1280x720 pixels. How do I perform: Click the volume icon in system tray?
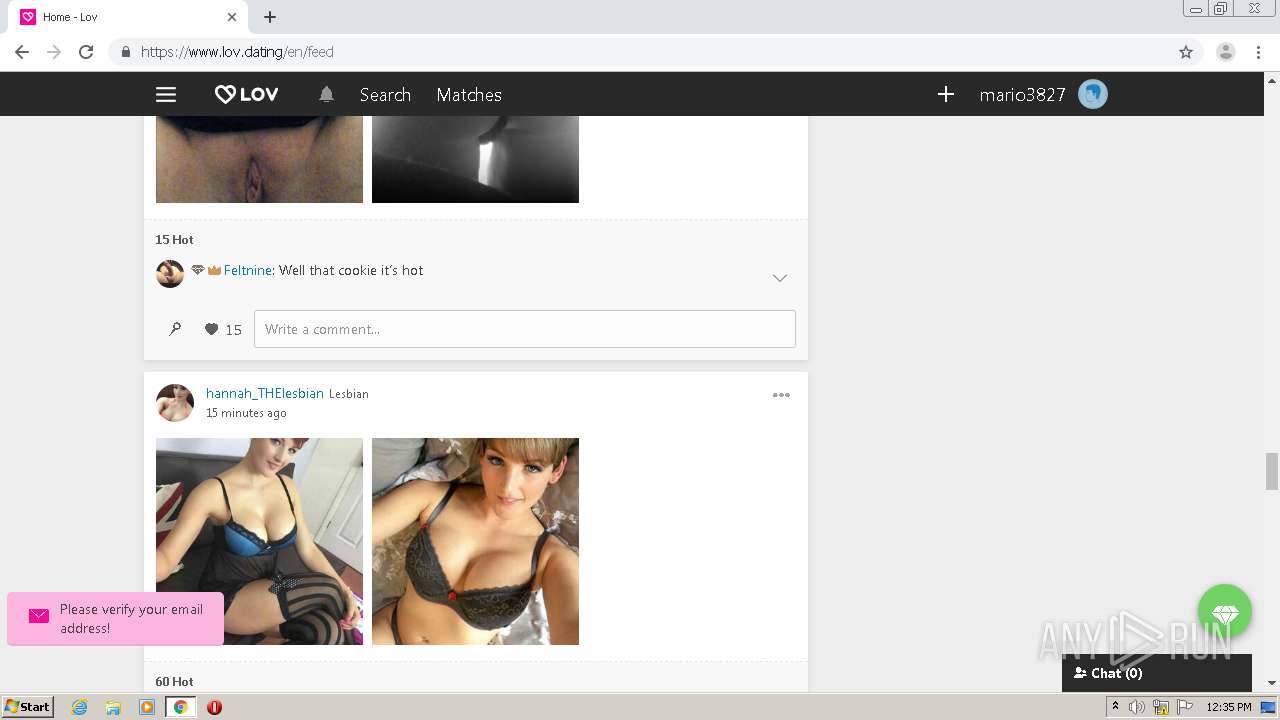point(1137,707)
